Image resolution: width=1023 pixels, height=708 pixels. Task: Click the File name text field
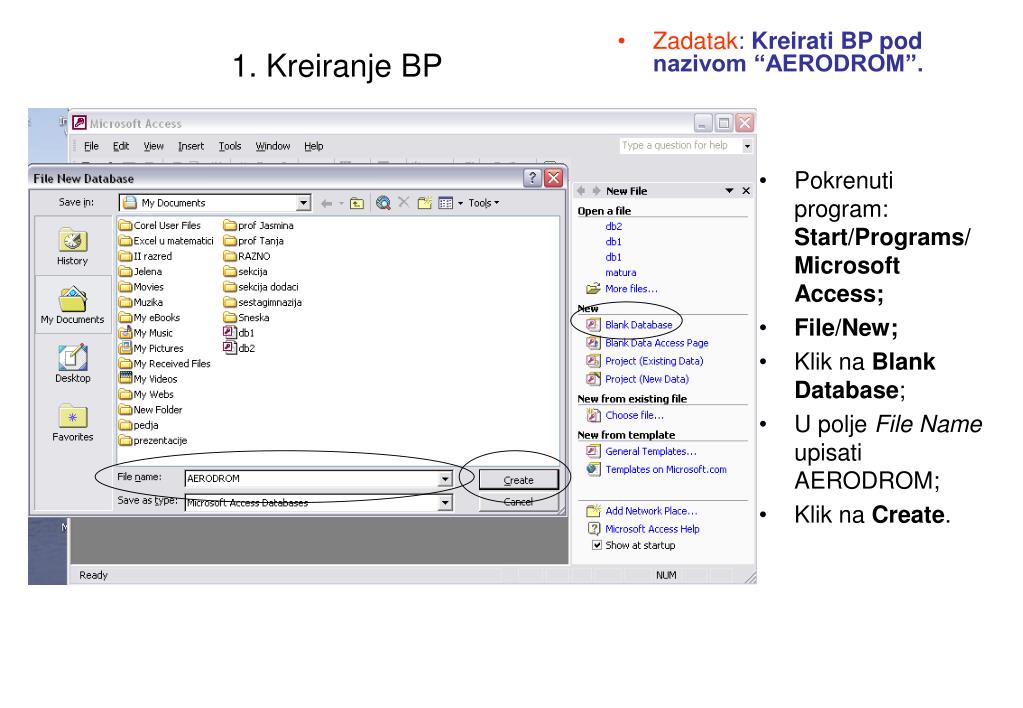pos(312,479)
